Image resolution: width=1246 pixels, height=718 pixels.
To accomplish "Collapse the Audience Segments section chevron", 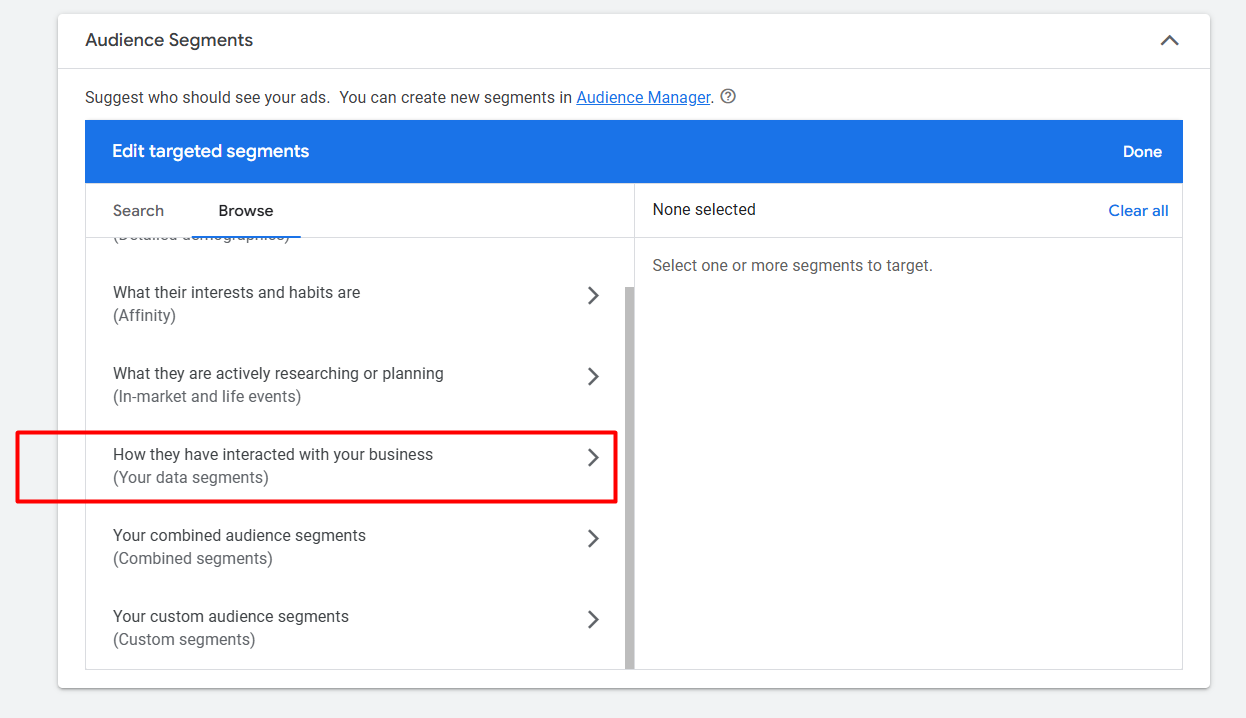I will coord(1169,41).
